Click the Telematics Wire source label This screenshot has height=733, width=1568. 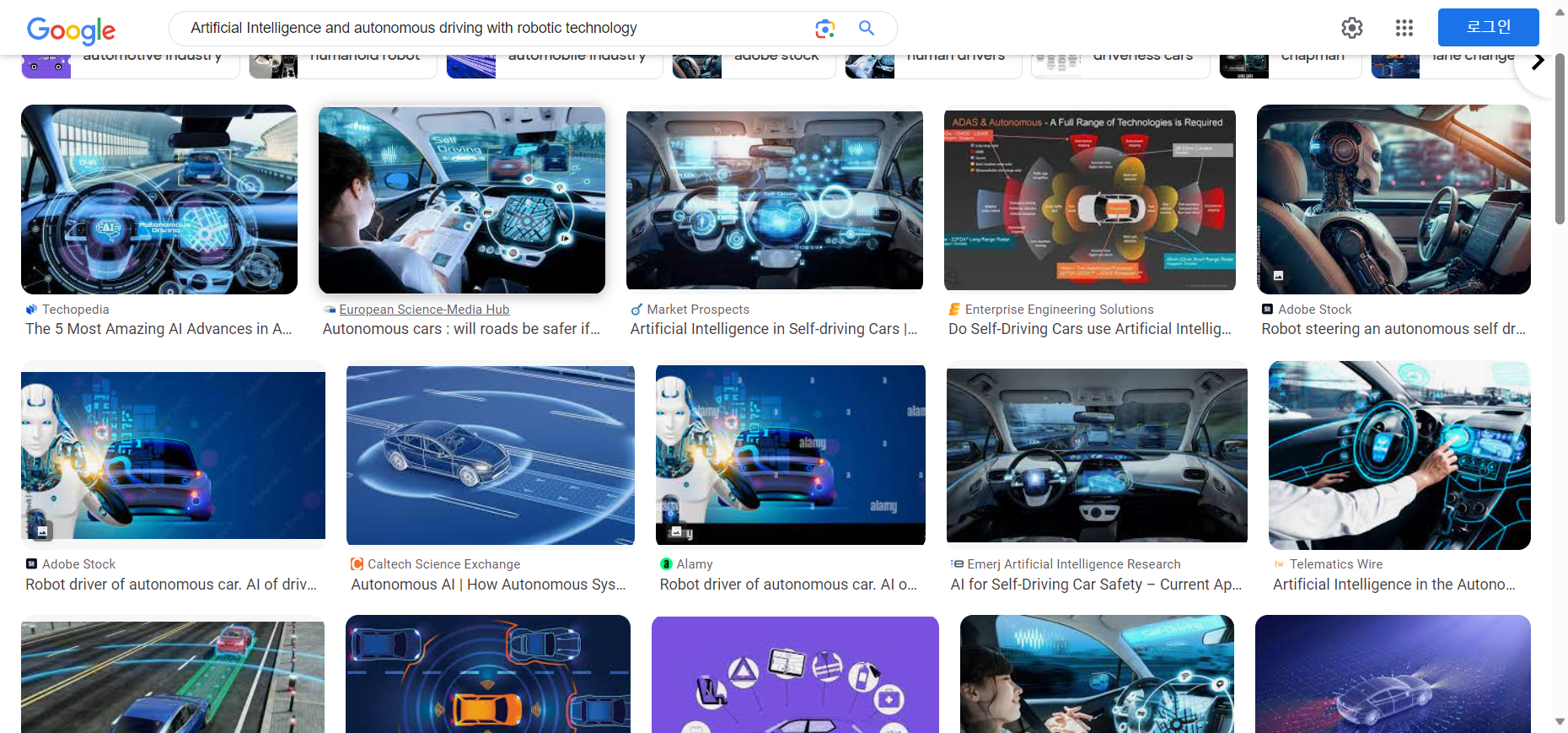[1336, 564]
